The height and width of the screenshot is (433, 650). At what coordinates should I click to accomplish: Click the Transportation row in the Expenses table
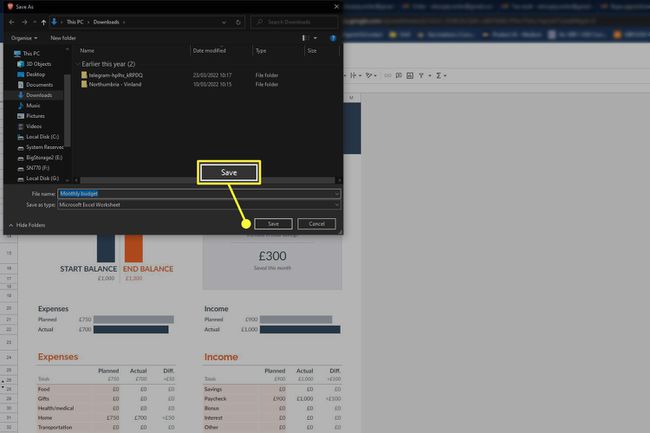[x=107, y=427]
